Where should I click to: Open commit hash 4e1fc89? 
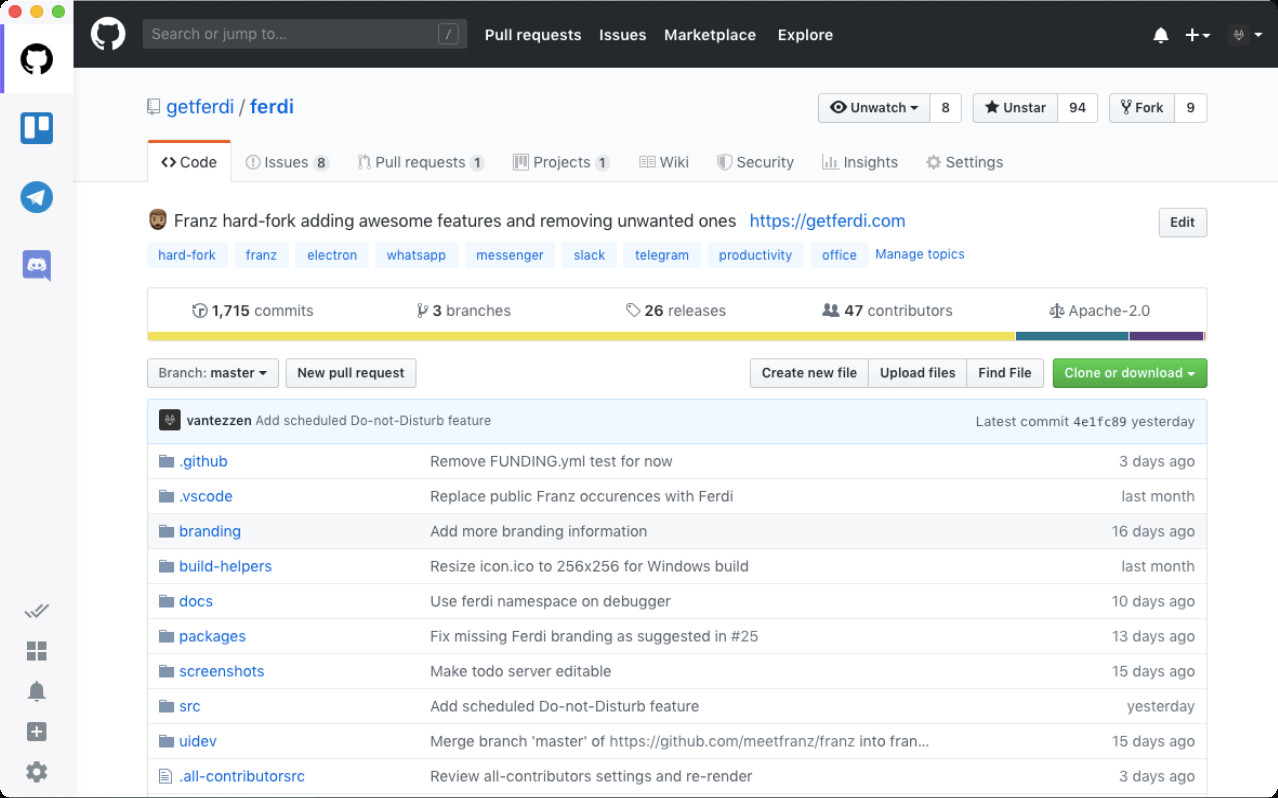pos(1100,421)
